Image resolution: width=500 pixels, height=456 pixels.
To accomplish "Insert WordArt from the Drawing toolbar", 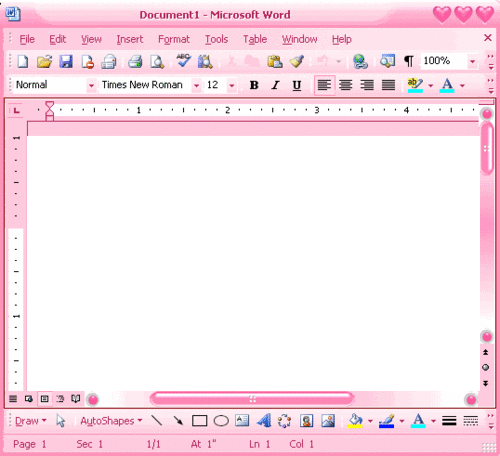I will pyautogui.click(x=264, y=421).
